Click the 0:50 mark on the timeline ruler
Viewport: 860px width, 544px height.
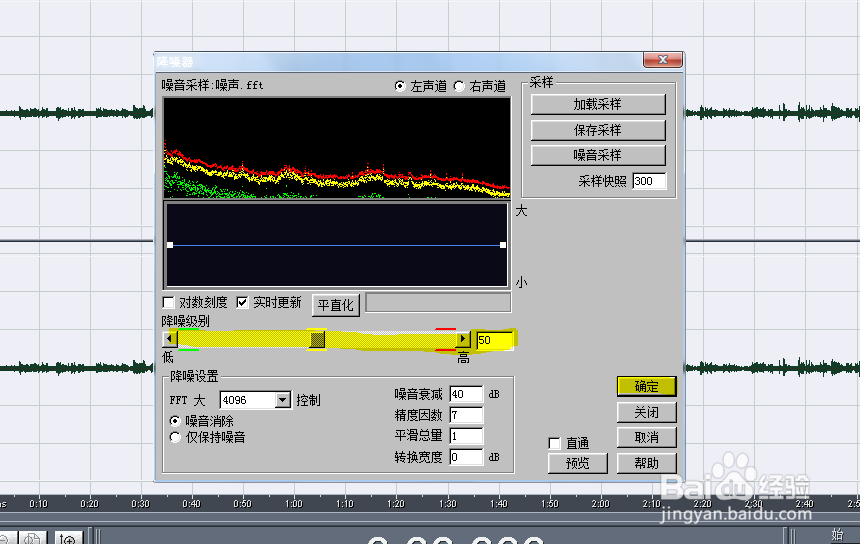click(242, 504)
